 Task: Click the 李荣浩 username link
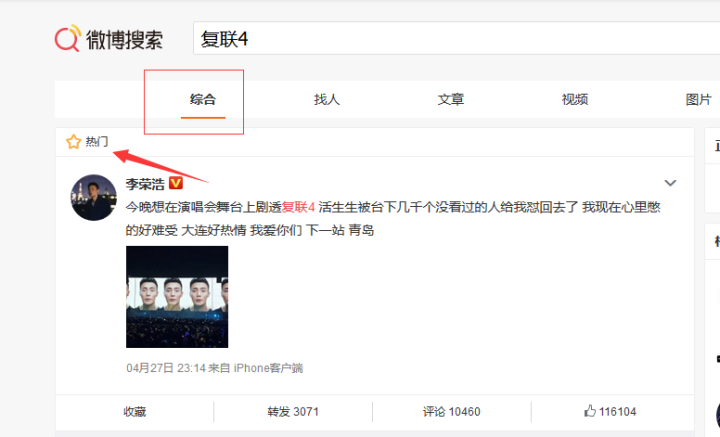pyautogui.click(x=145, y=184)
